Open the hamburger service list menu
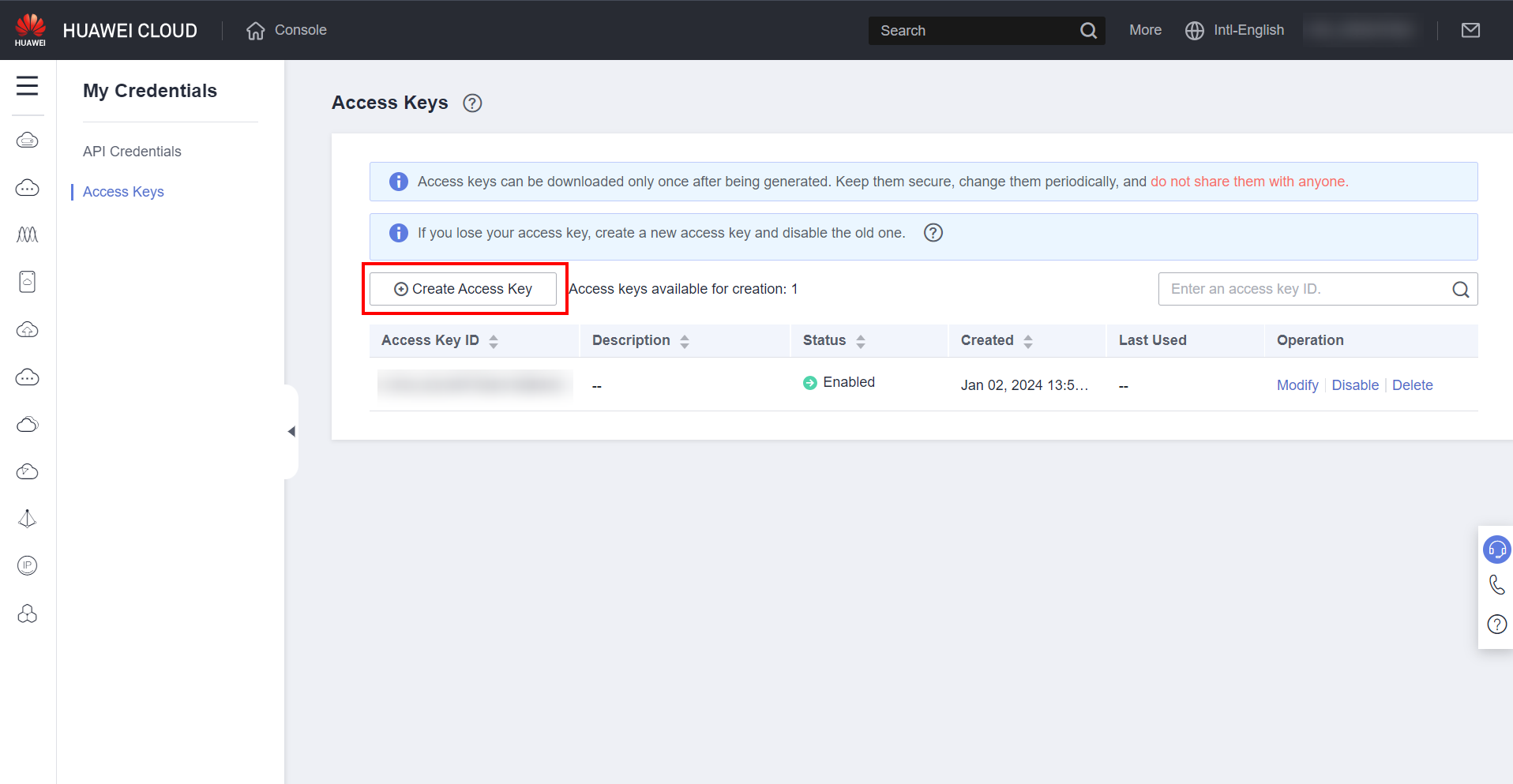The width and height of the screenshot is (1513, 784). point(27,85)
